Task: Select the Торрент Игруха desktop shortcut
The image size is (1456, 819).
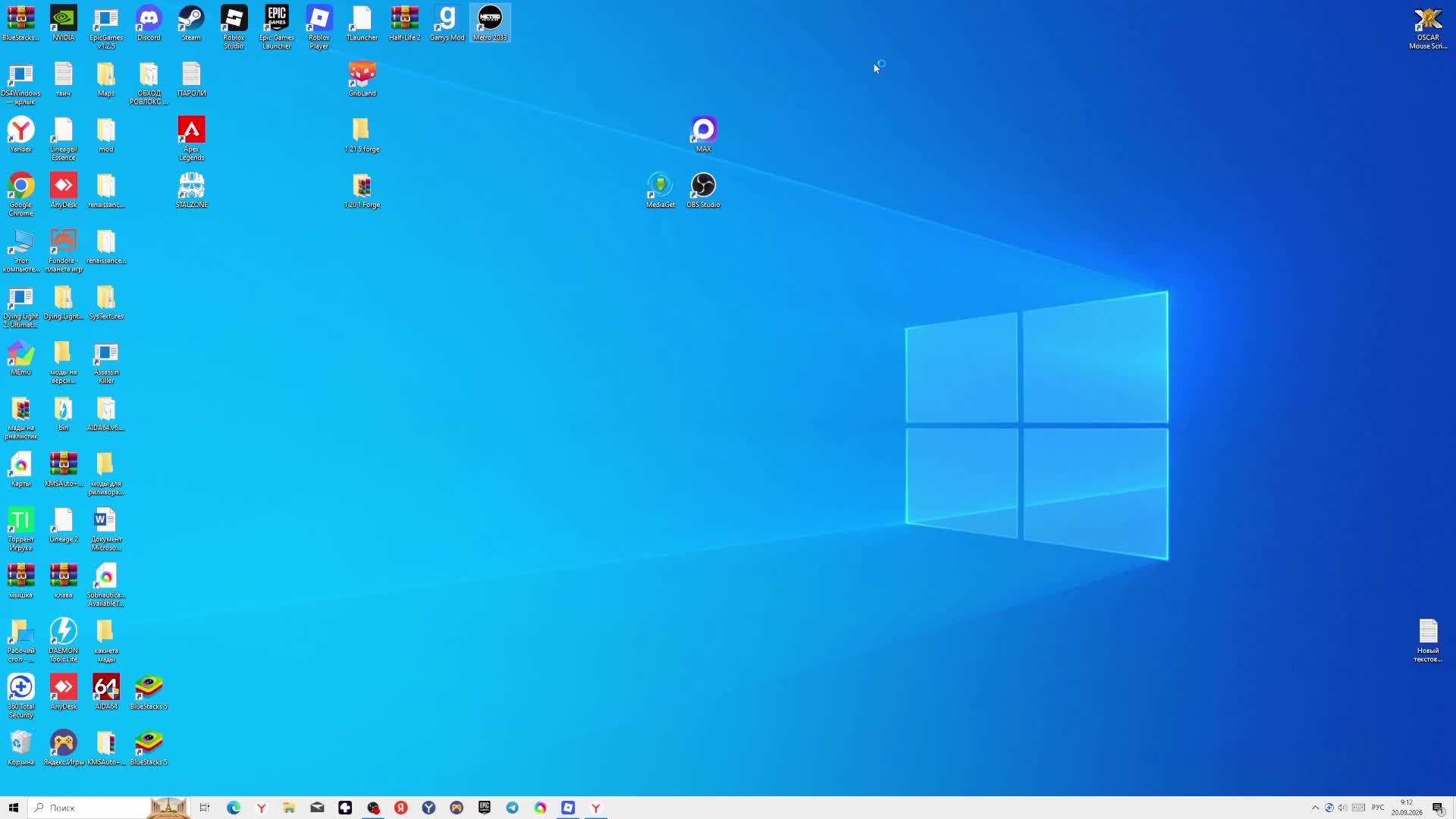Action: pyautogui.click(x=21, y=529)
